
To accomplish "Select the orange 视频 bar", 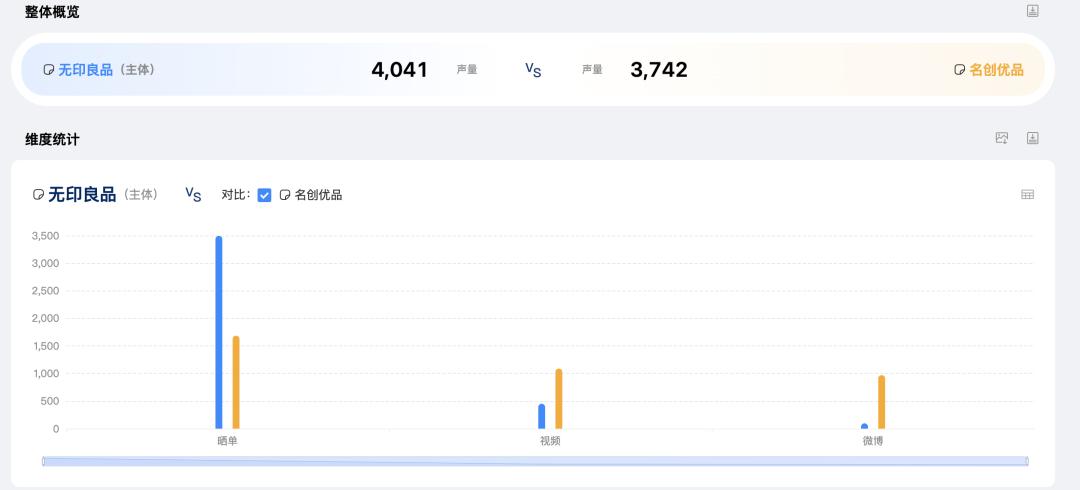I will coord(559,399).
